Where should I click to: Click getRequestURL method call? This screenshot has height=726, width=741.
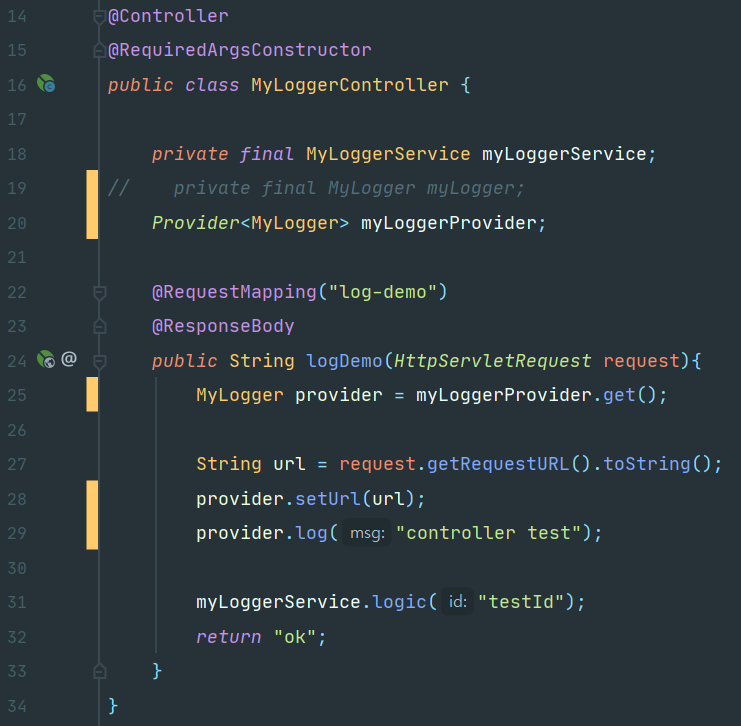click(498, 464)
